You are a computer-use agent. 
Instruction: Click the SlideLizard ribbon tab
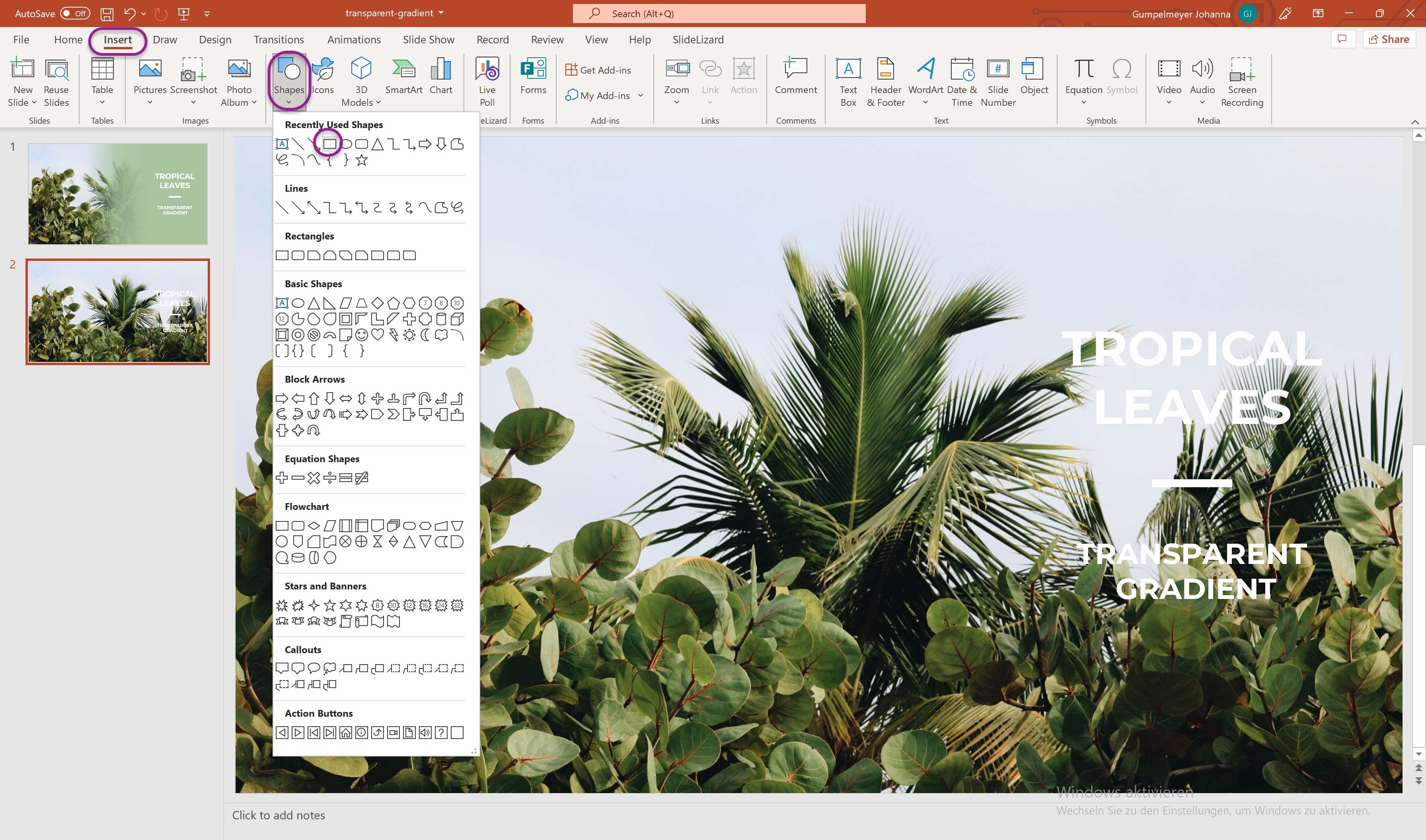click(697, 39)
